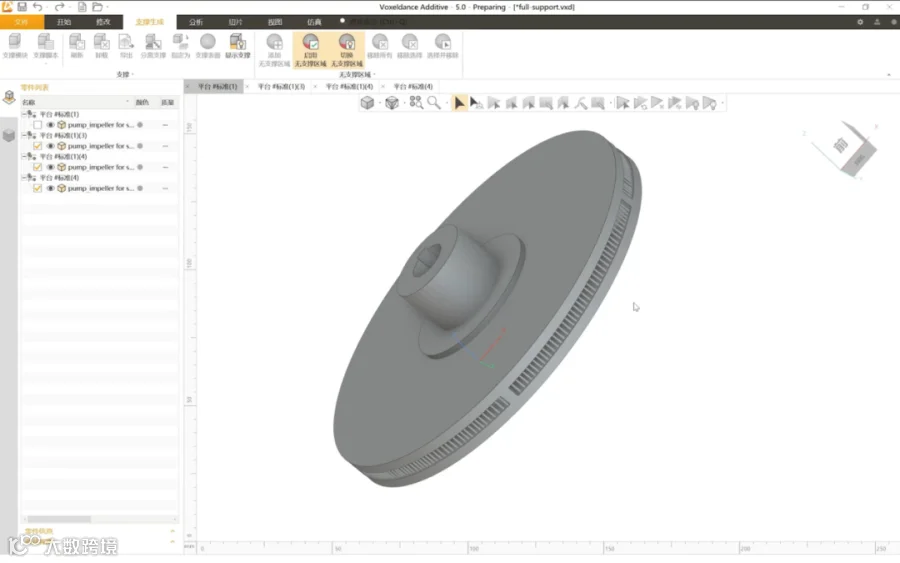This screenshot has height=563, width=900.
Task: Select the black arrow selection tool in viewport toolbar
Action: 459,103
